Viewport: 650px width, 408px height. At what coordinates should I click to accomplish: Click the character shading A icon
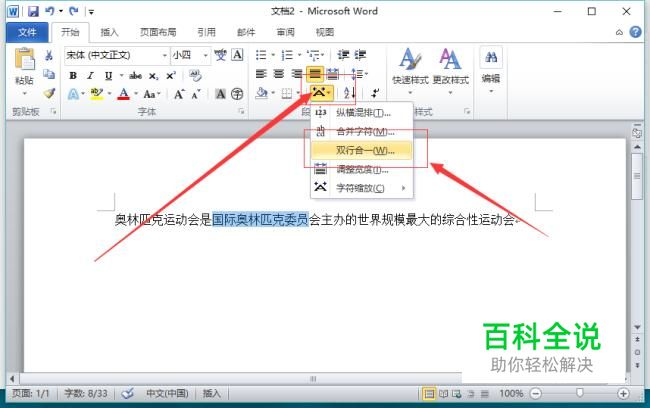click(x=221, y=94)
